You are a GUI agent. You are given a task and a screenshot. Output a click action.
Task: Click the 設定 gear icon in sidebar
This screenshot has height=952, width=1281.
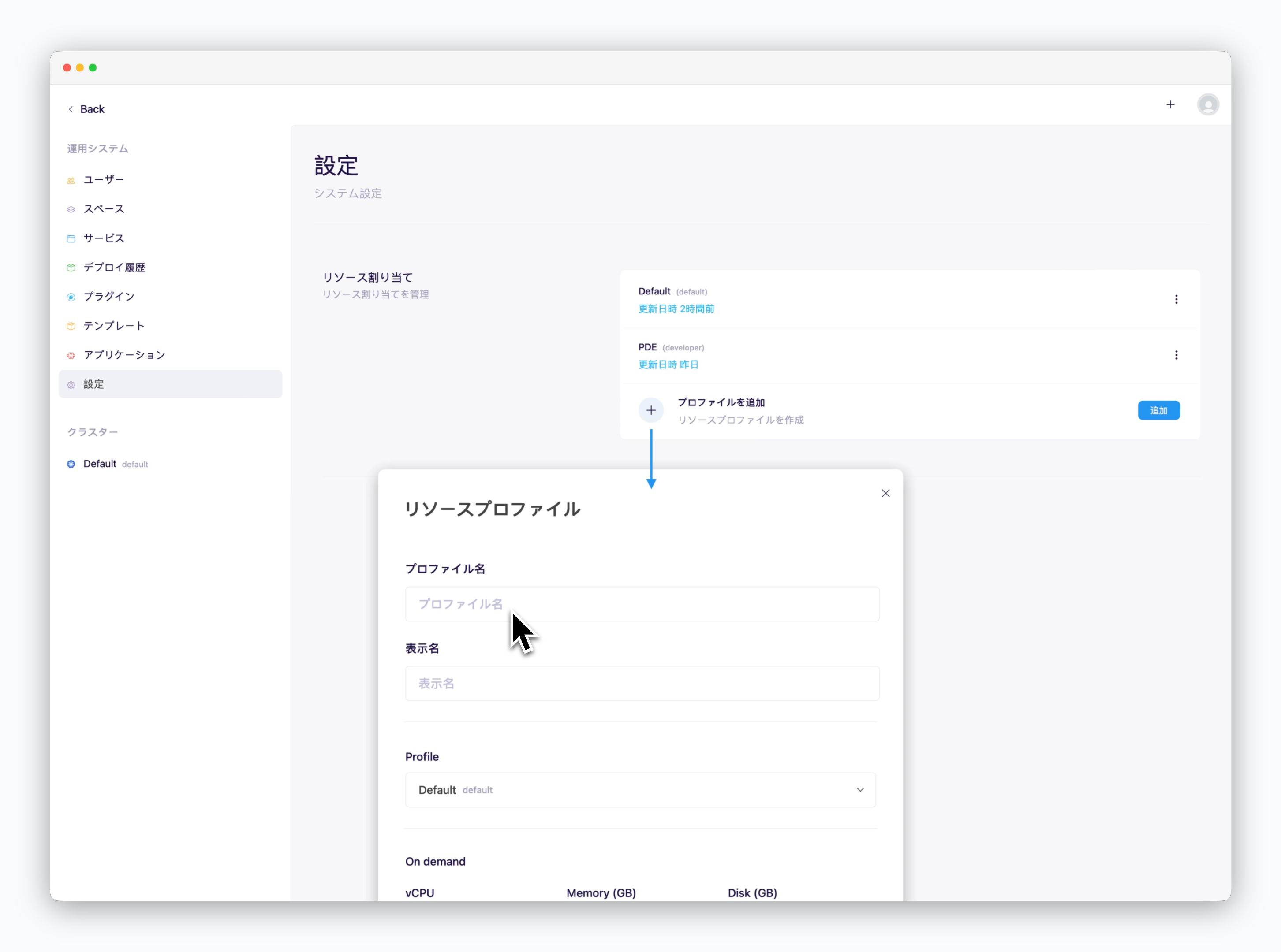click(71, 384)
